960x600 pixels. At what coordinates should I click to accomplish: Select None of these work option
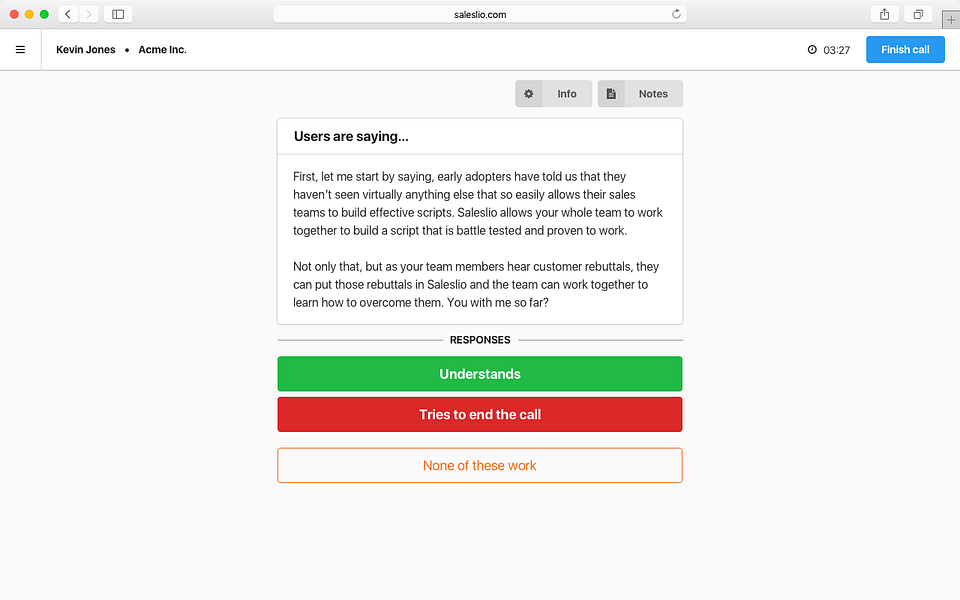click(x=480, y=465)
